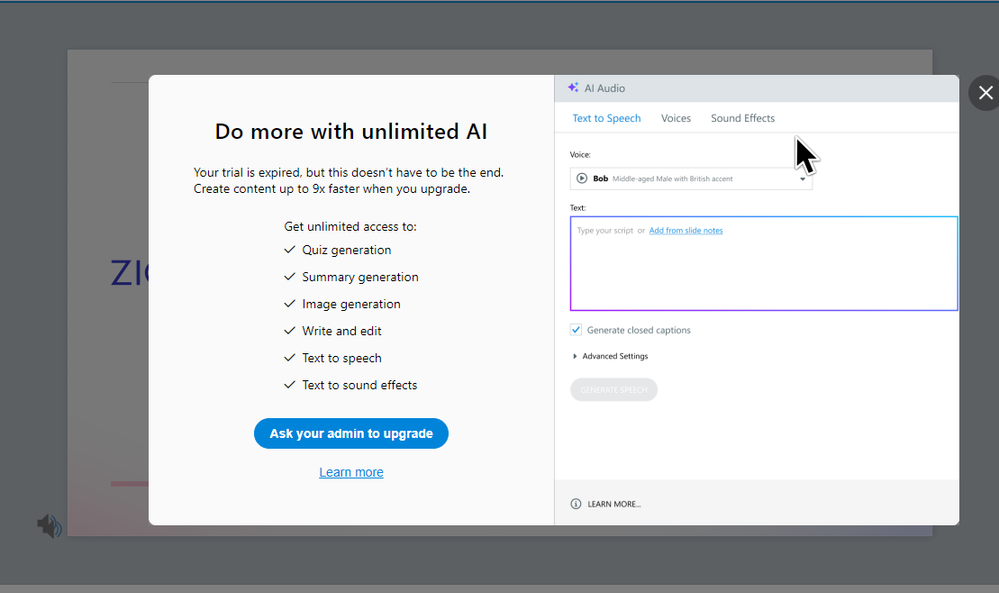999x593 pixels.
Task: Toggle the Generate closed captions checkbox
Action: click(x=576, y=330)
